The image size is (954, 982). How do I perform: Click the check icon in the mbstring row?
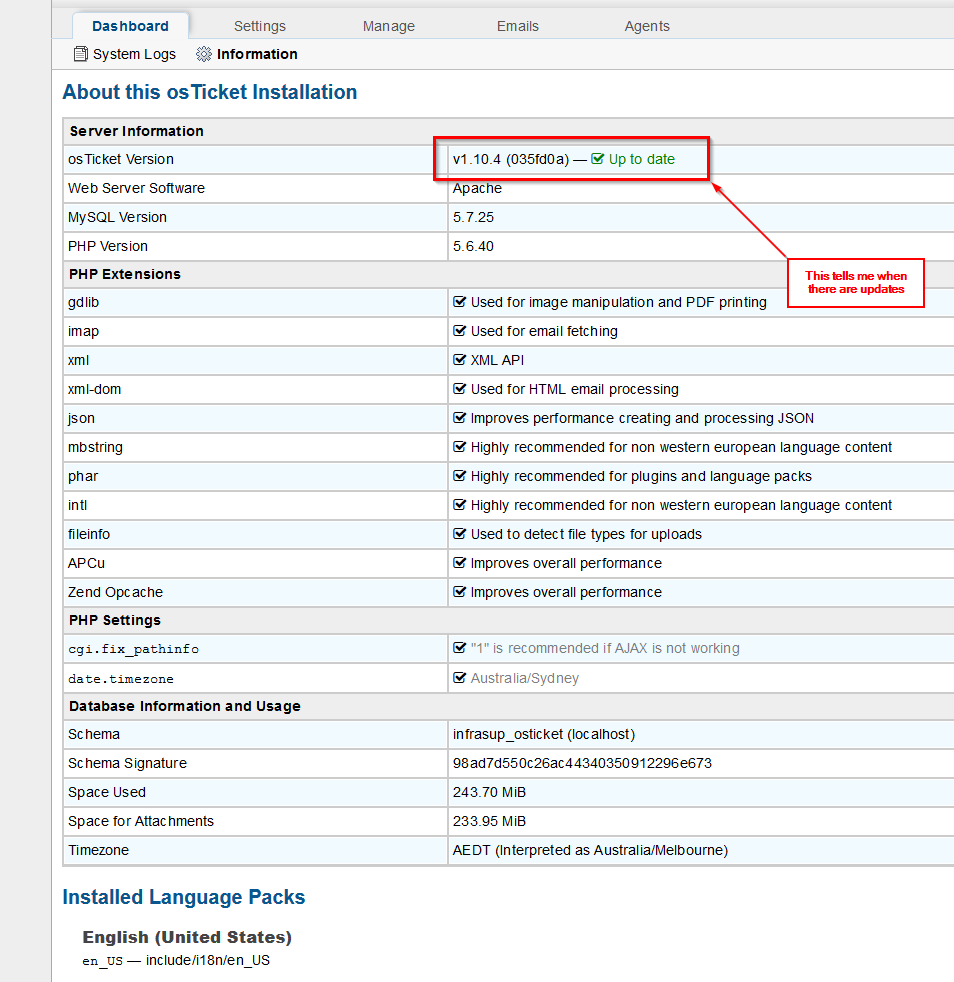click(459, 447)
